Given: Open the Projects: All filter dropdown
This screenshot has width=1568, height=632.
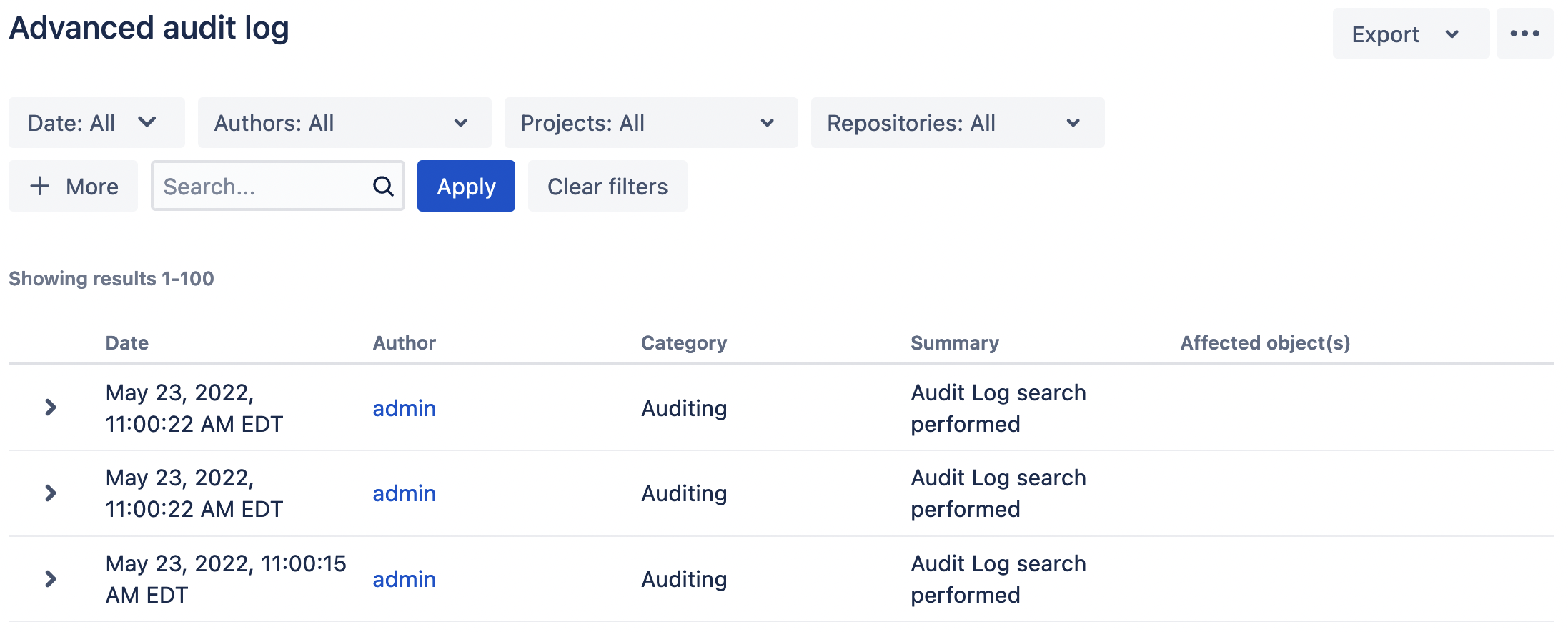Looking at the screenshot, I should (650, 123).
